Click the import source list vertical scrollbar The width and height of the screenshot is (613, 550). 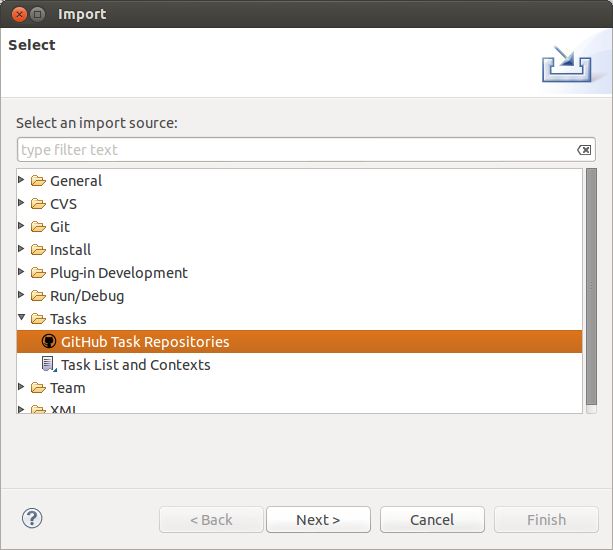click(x=591, y=288)
